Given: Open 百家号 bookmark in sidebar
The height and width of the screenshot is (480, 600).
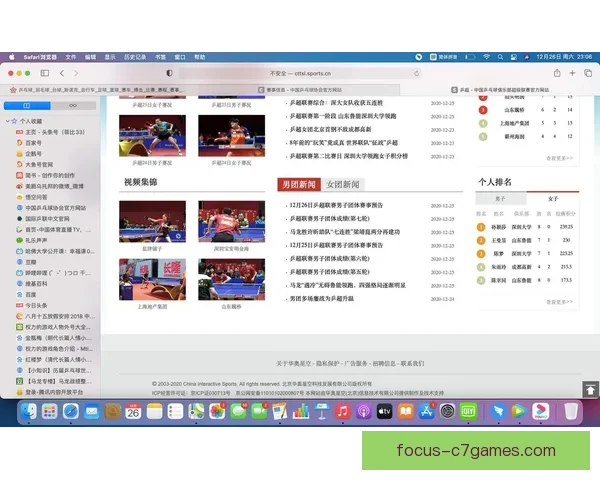Looking at the screenshot, I should 34,143.
